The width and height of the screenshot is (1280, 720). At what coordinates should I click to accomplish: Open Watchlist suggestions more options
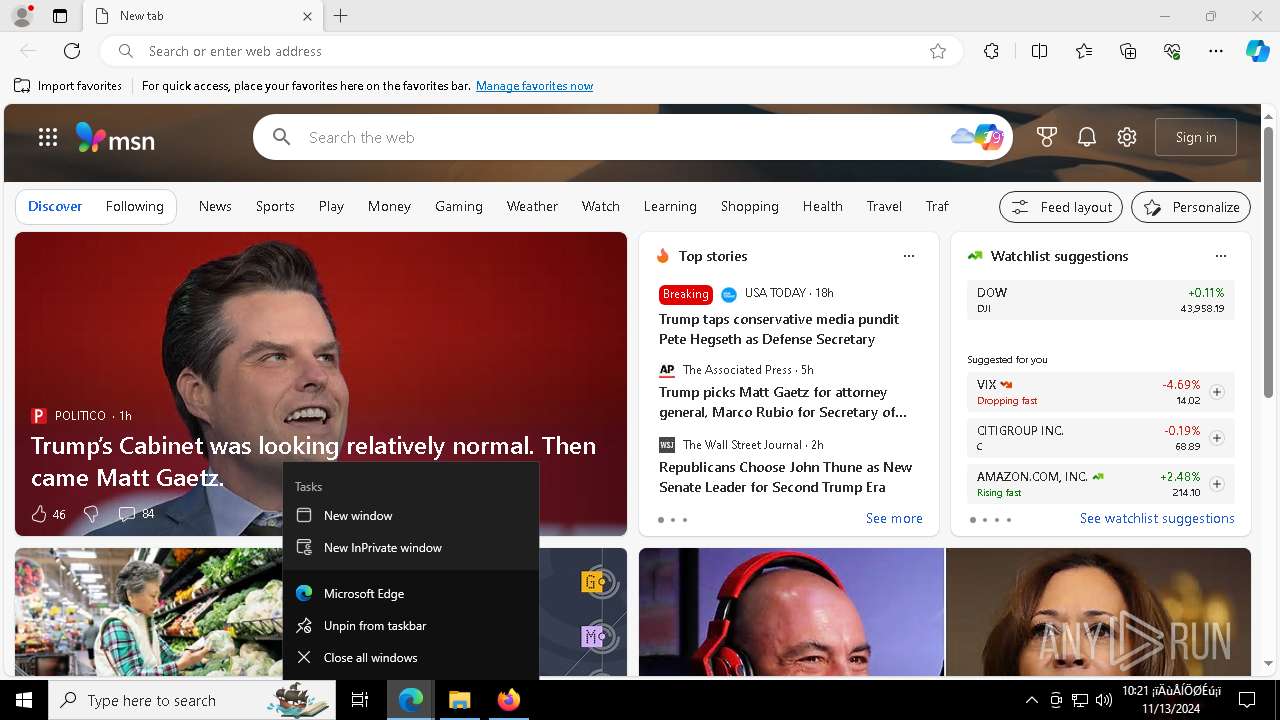[1221, 256]
